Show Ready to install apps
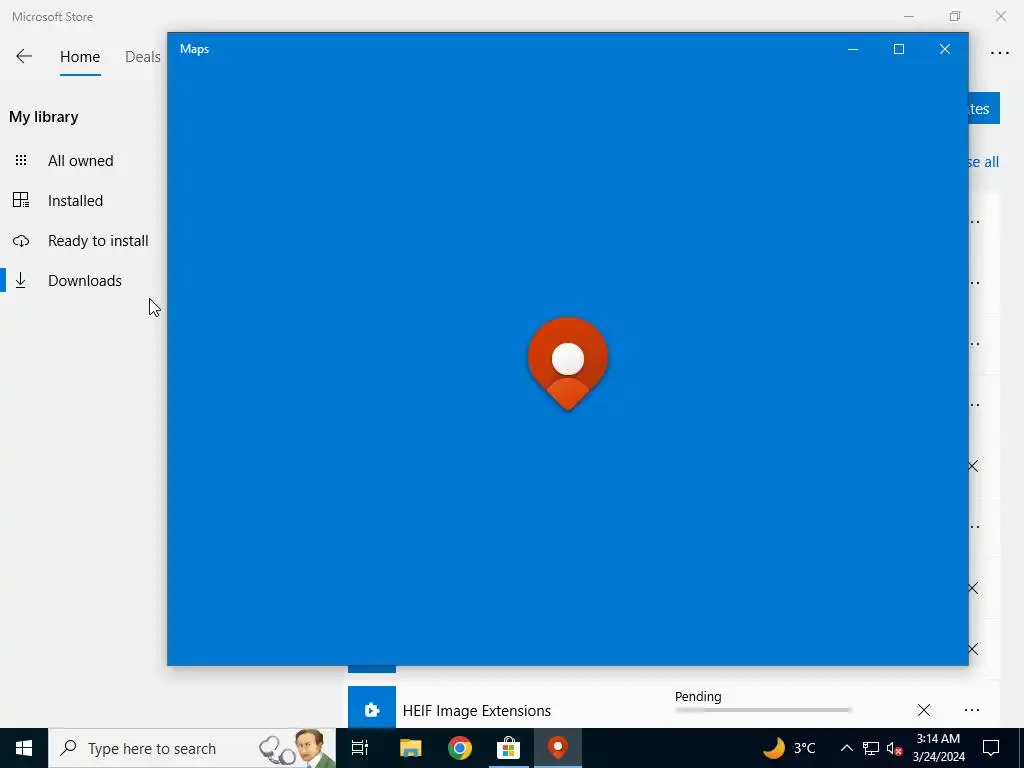Image resolution: width=1024 pixels, height=768 pixels. tap(98, 241)
